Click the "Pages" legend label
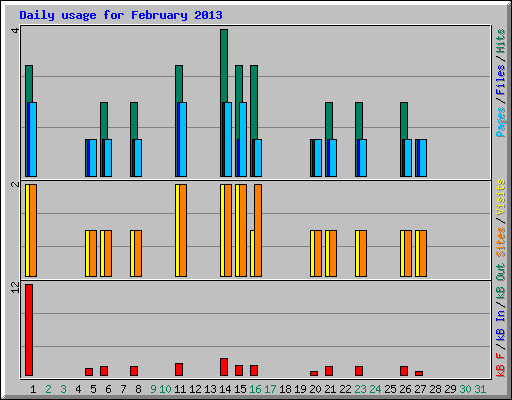 500,122
